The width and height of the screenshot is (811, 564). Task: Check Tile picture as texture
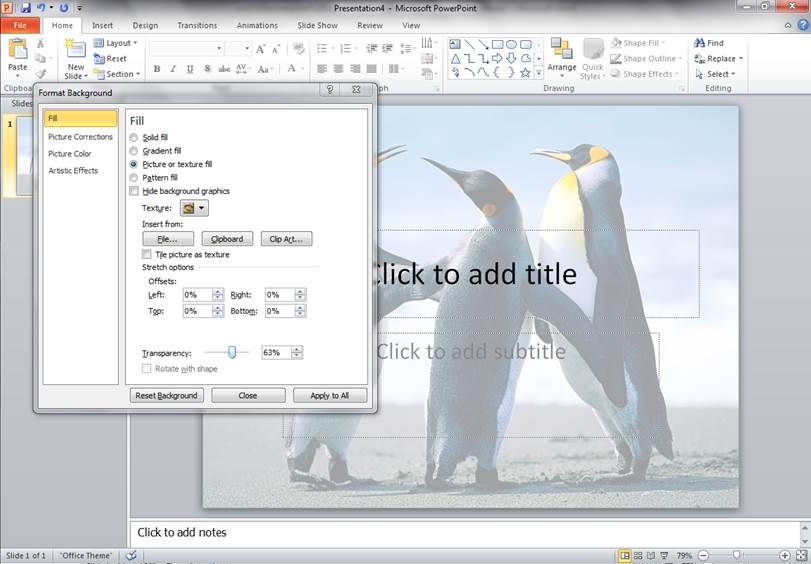click(x=147, y=255)
